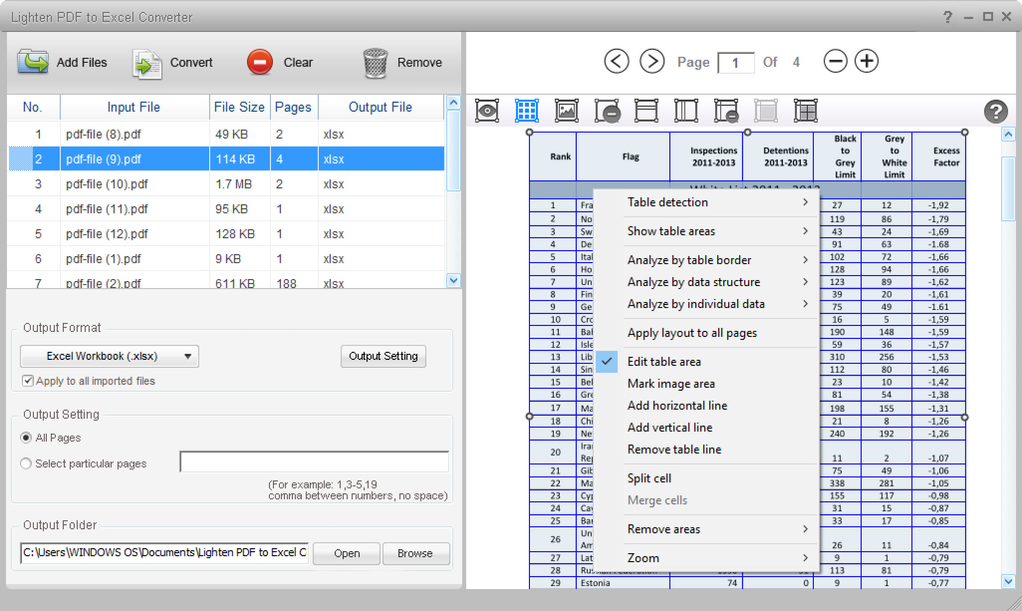
Task: Go to next page arrow
Action: 652,61
